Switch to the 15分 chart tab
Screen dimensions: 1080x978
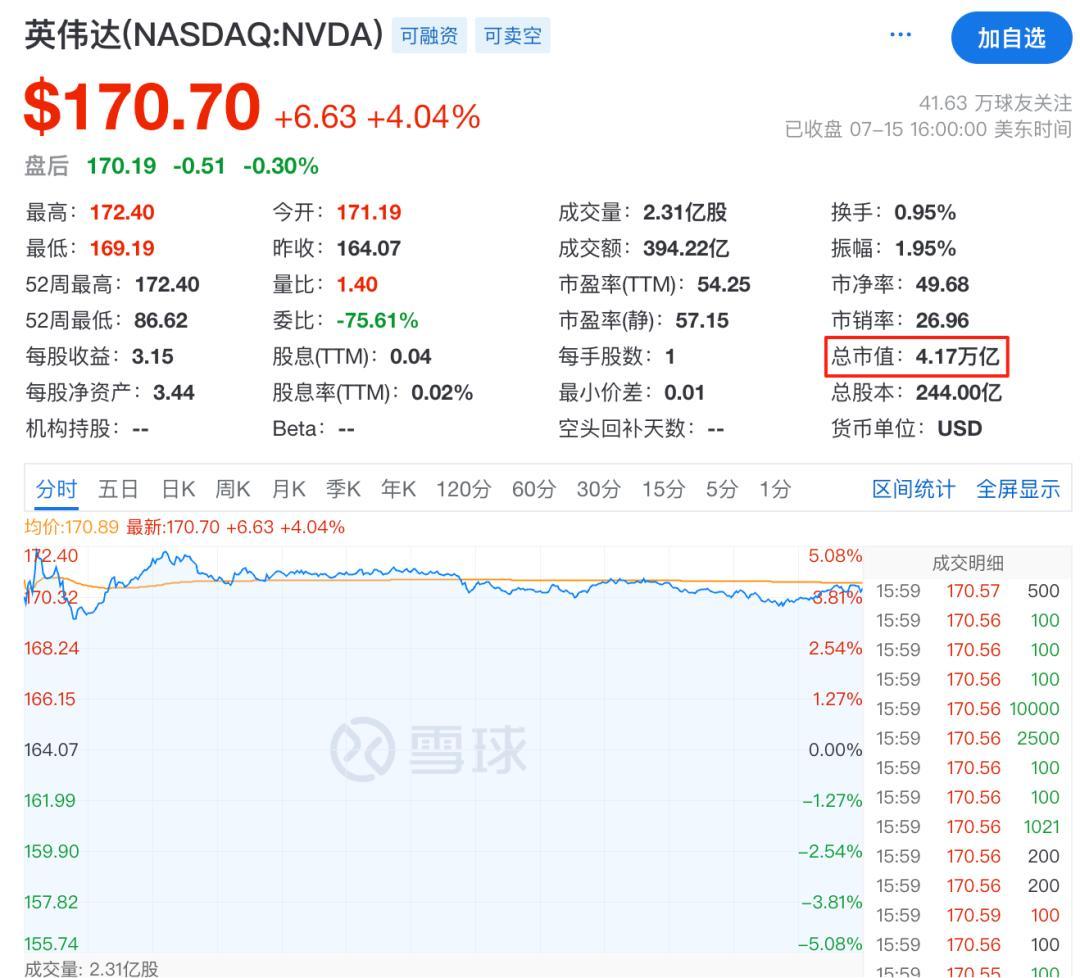point(663,489)
